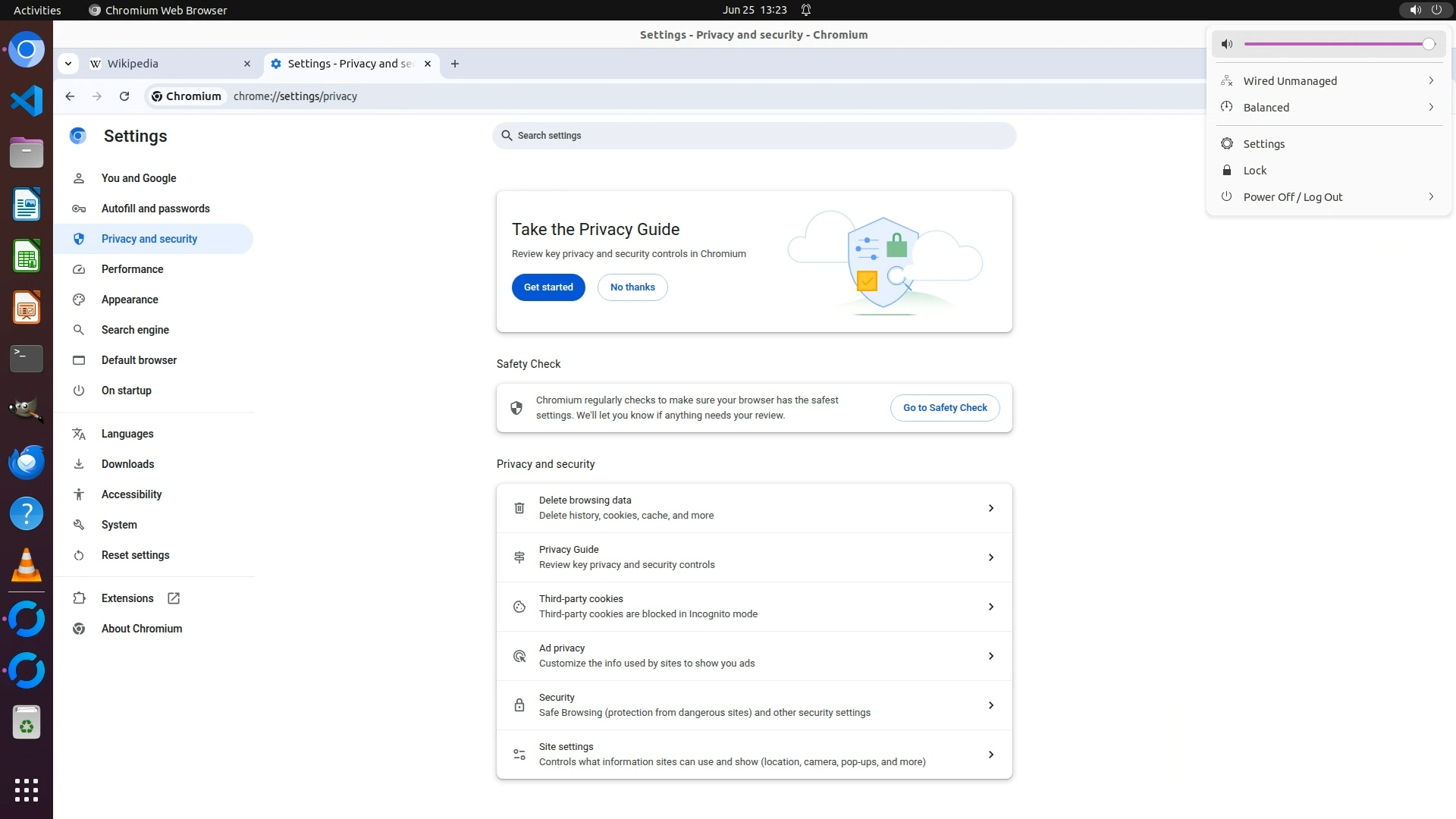
Task: Click the trash icon for Delete browsing data
Action: [x=519, y=508]
